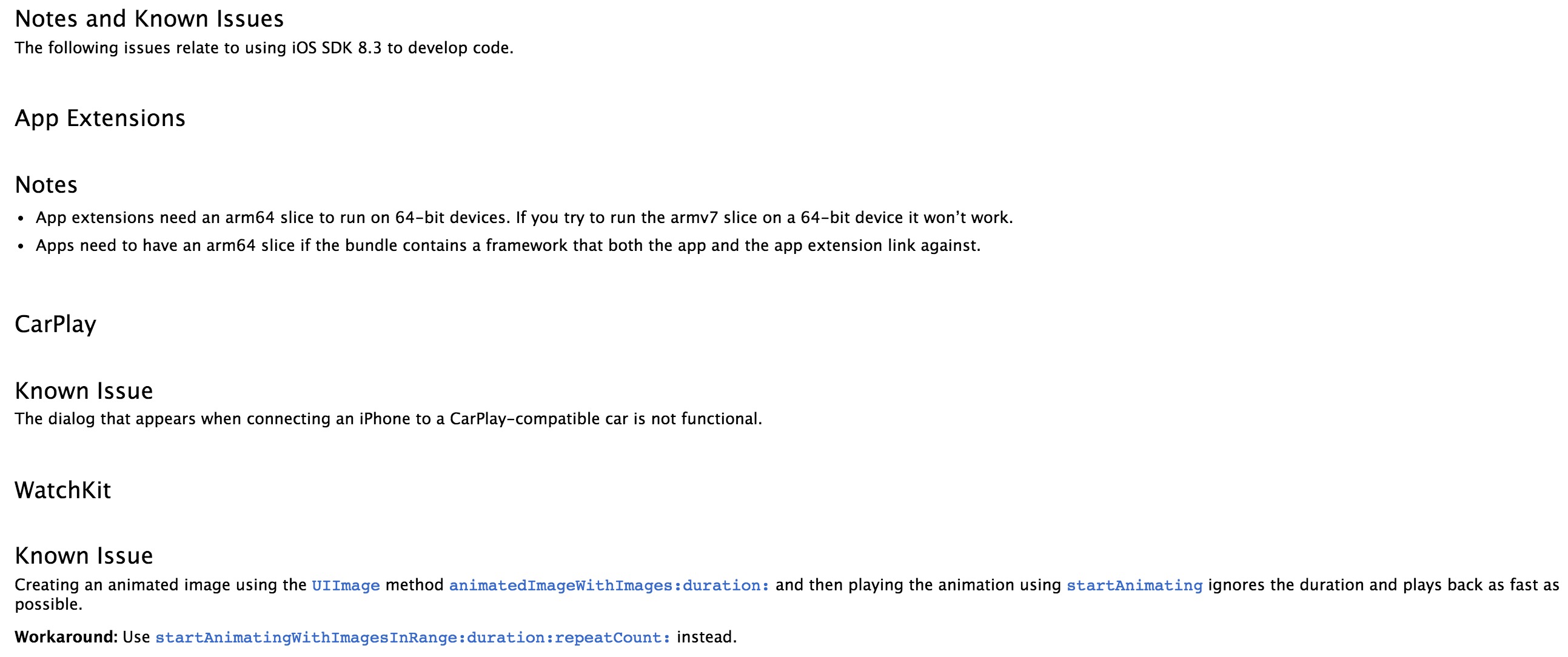Click the CarPlay section heading
1568x657 pixels.
(x=55, y=324)
